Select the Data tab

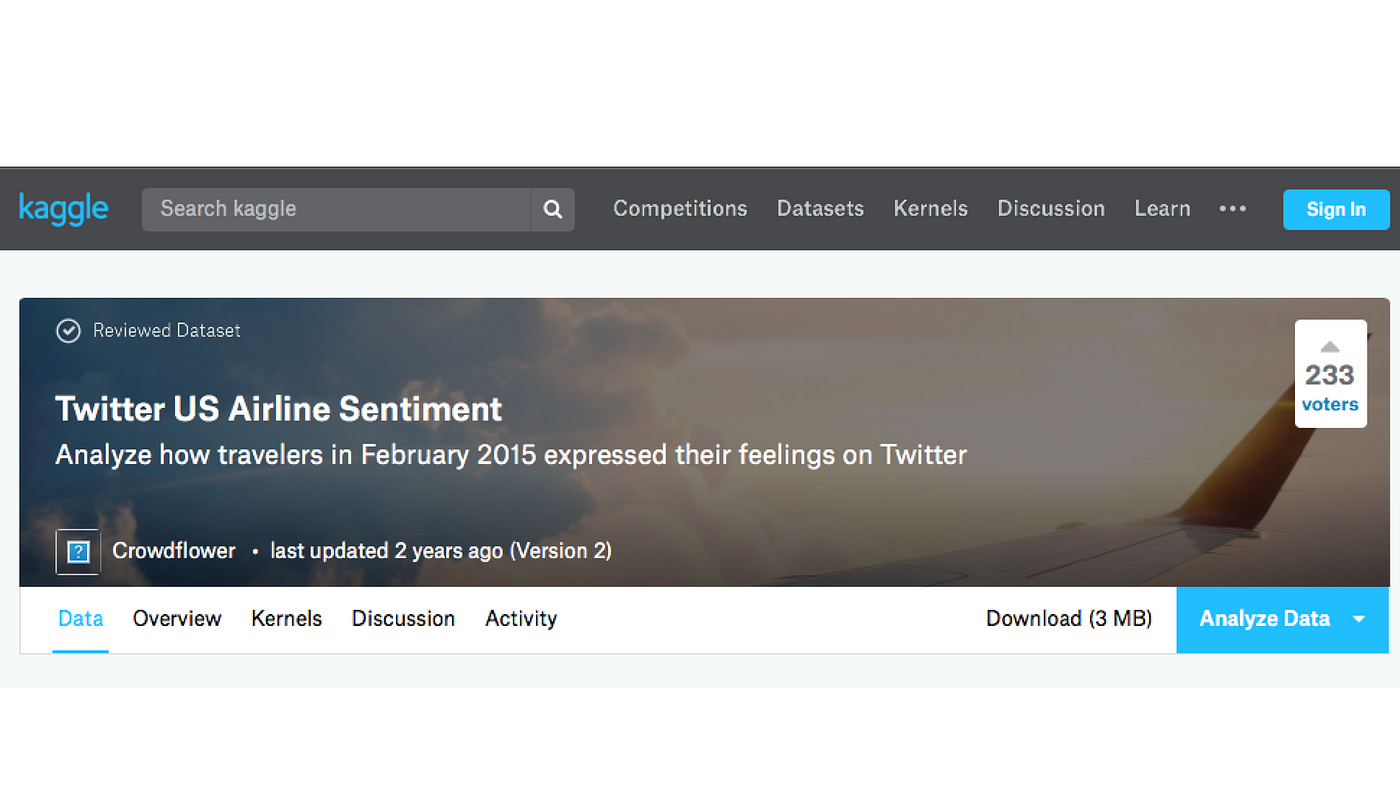point(80,619)
